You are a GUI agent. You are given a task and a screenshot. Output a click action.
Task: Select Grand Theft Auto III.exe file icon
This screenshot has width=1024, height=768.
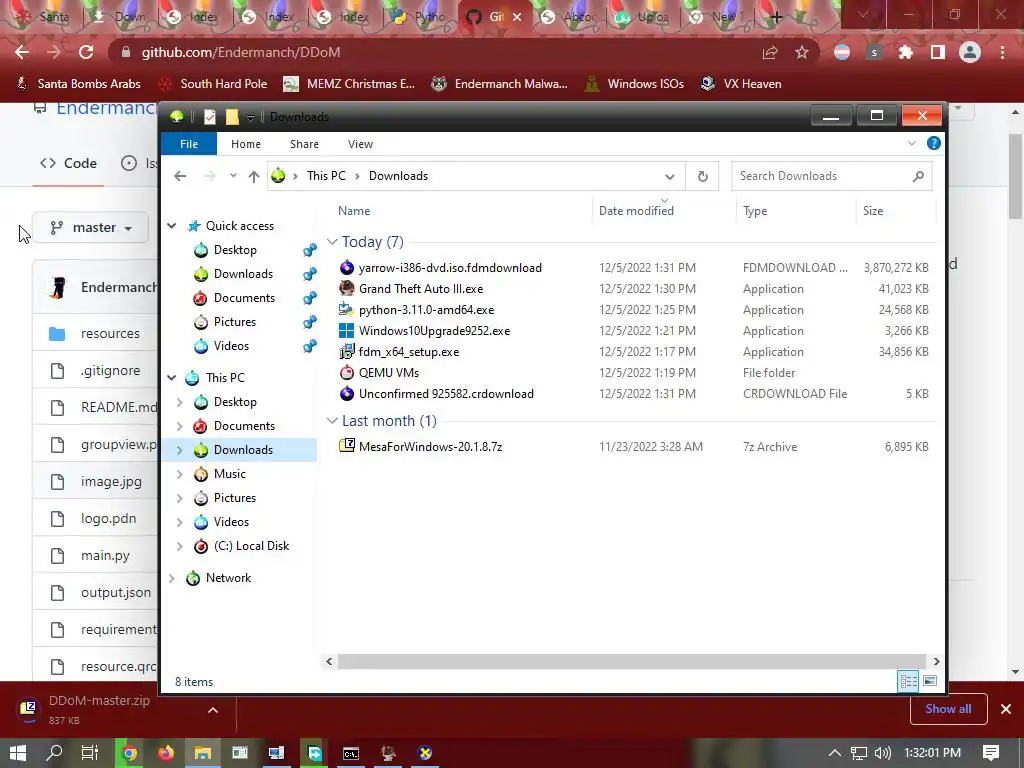347,288
